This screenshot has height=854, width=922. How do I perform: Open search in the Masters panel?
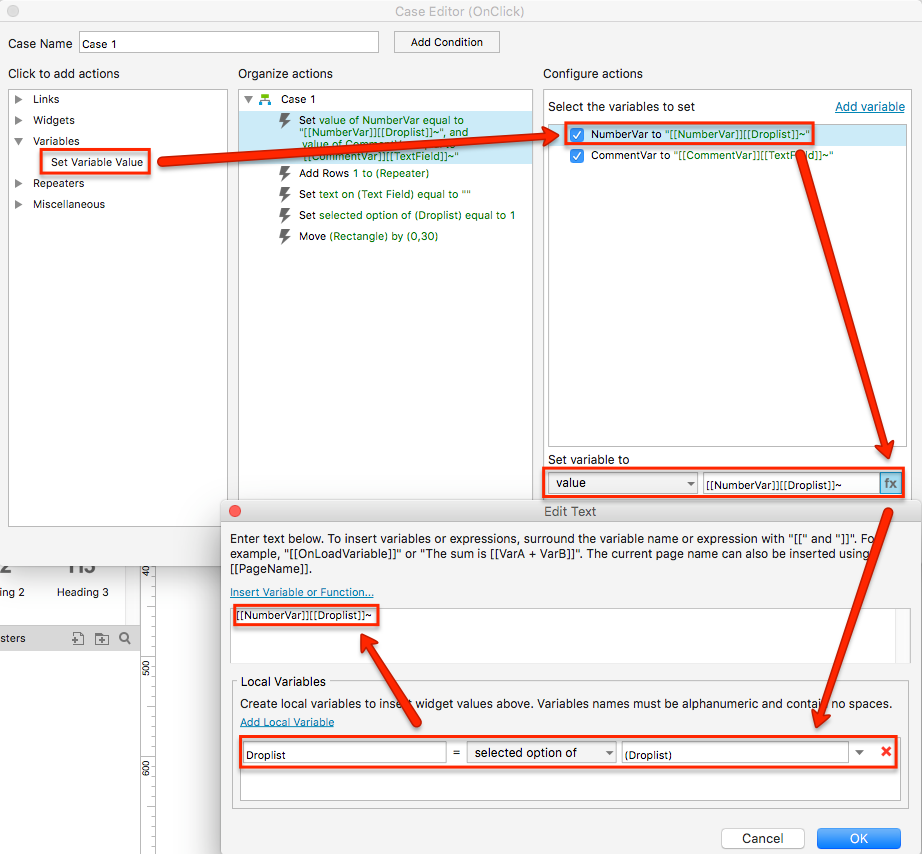[125, 638]
